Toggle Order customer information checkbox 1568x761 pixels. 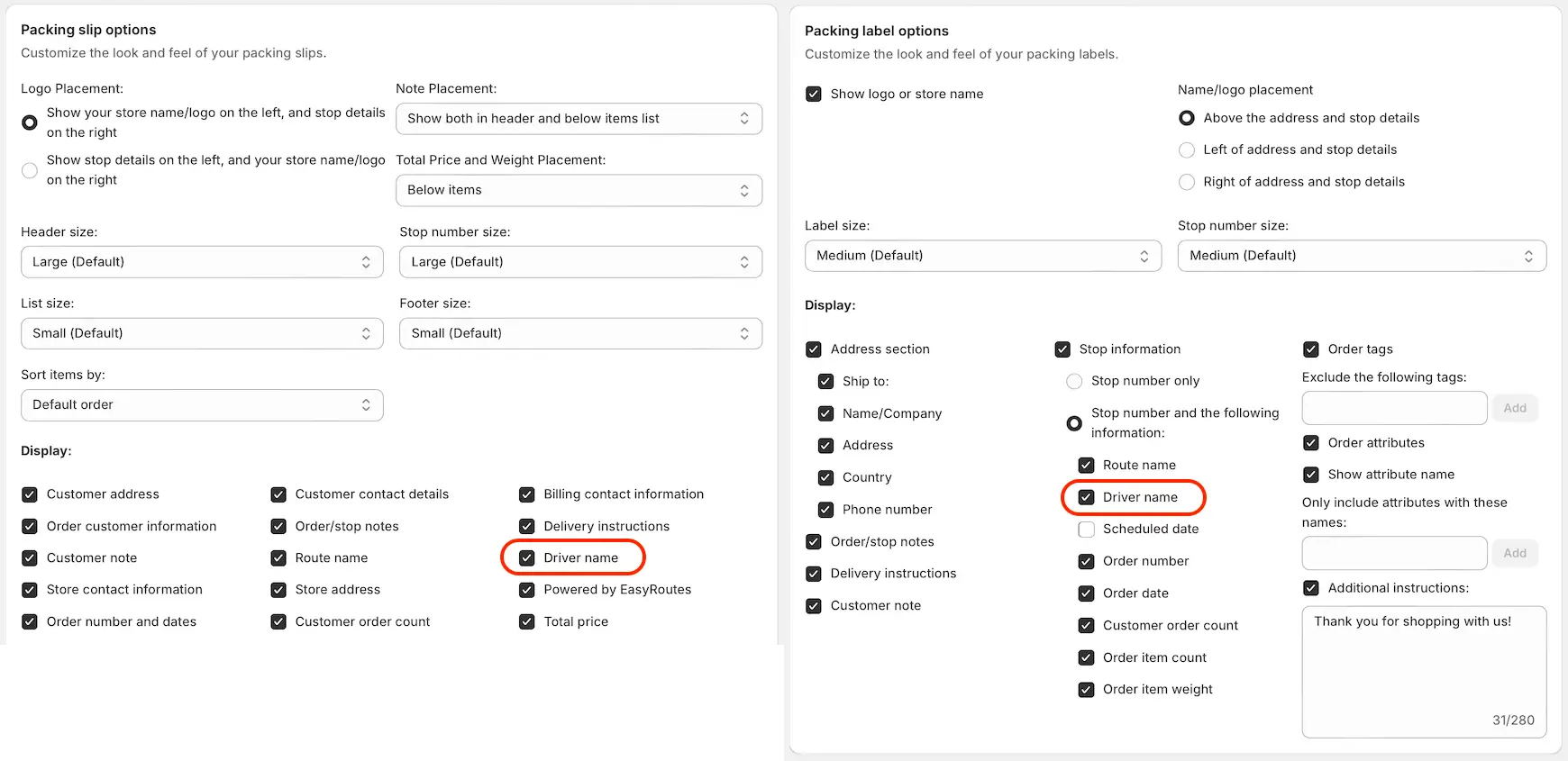(30, 527)
